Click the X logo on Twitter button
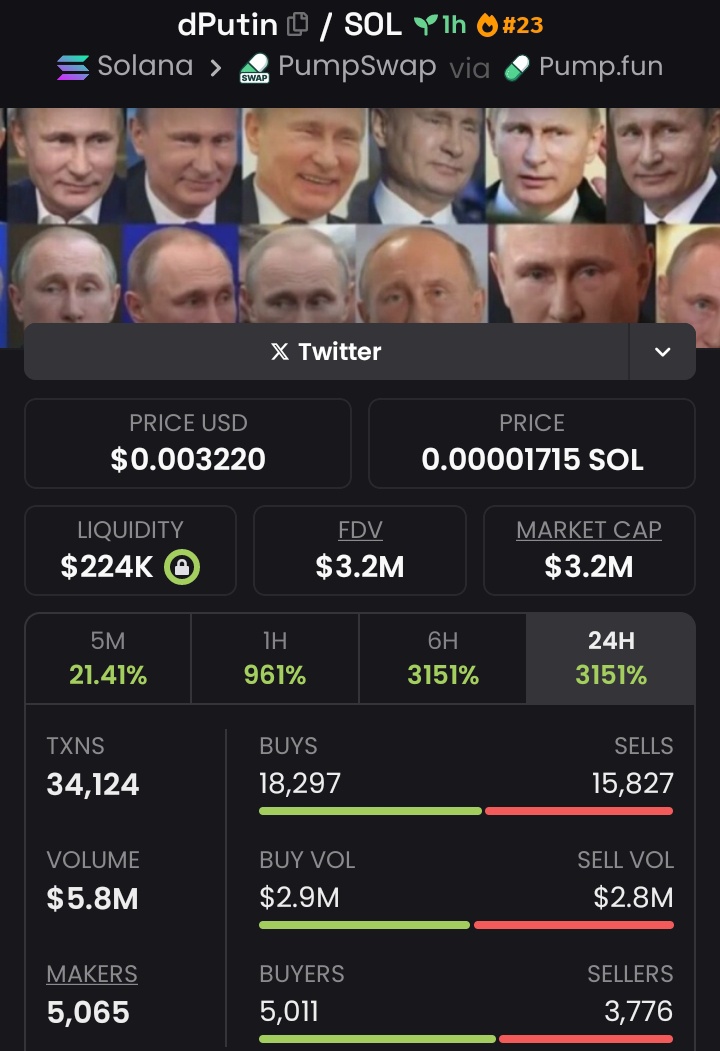 [x=280, y=351]
